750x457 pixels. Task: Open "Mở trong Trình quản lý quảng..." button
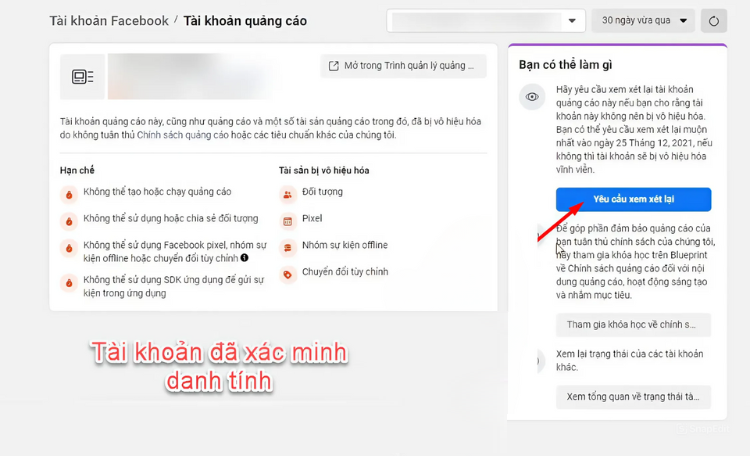pyautogui.click(x=404, y=66)
